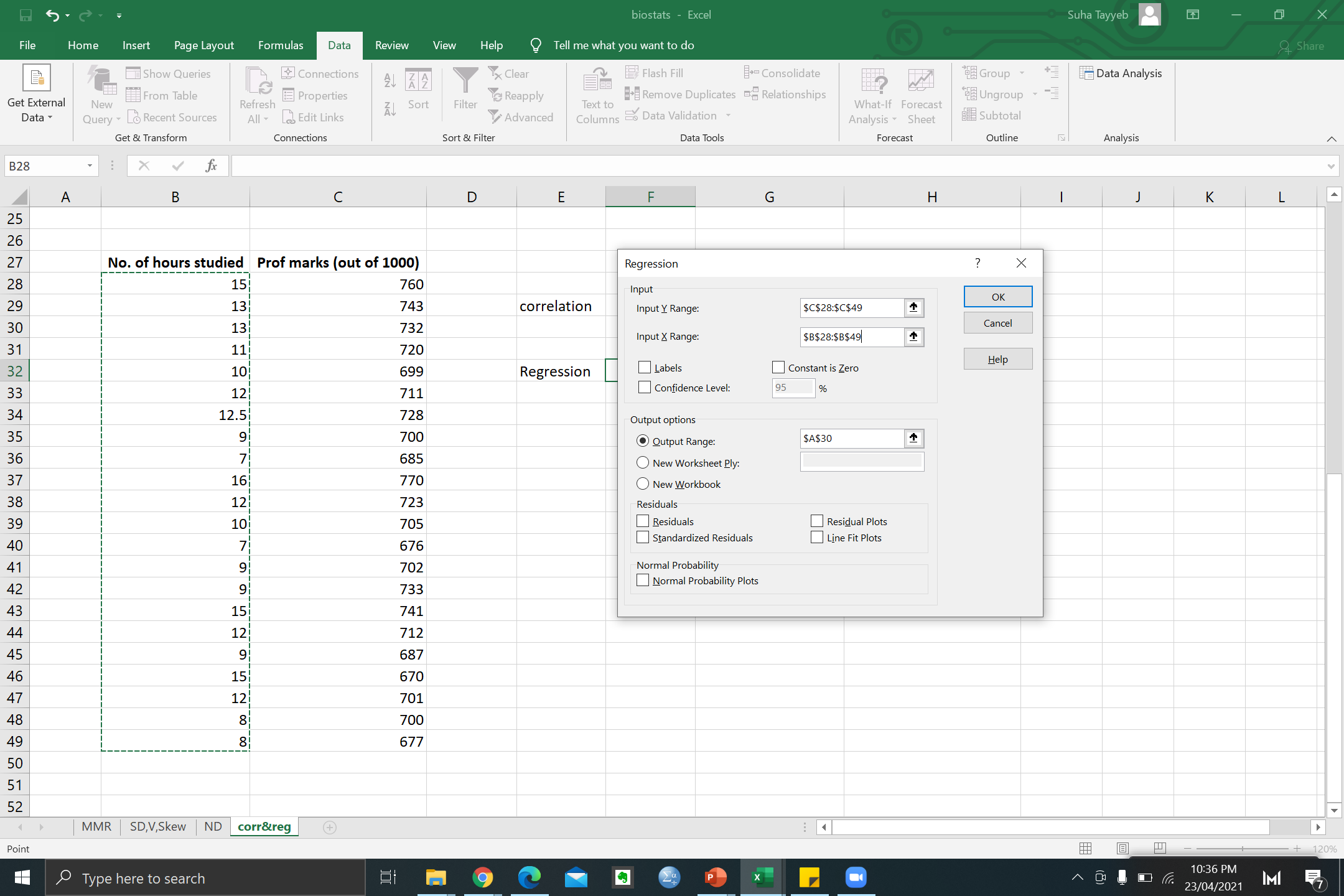Enable the Labels checkbox
This screenshot has width=1344, height=896.
(645, 368)
